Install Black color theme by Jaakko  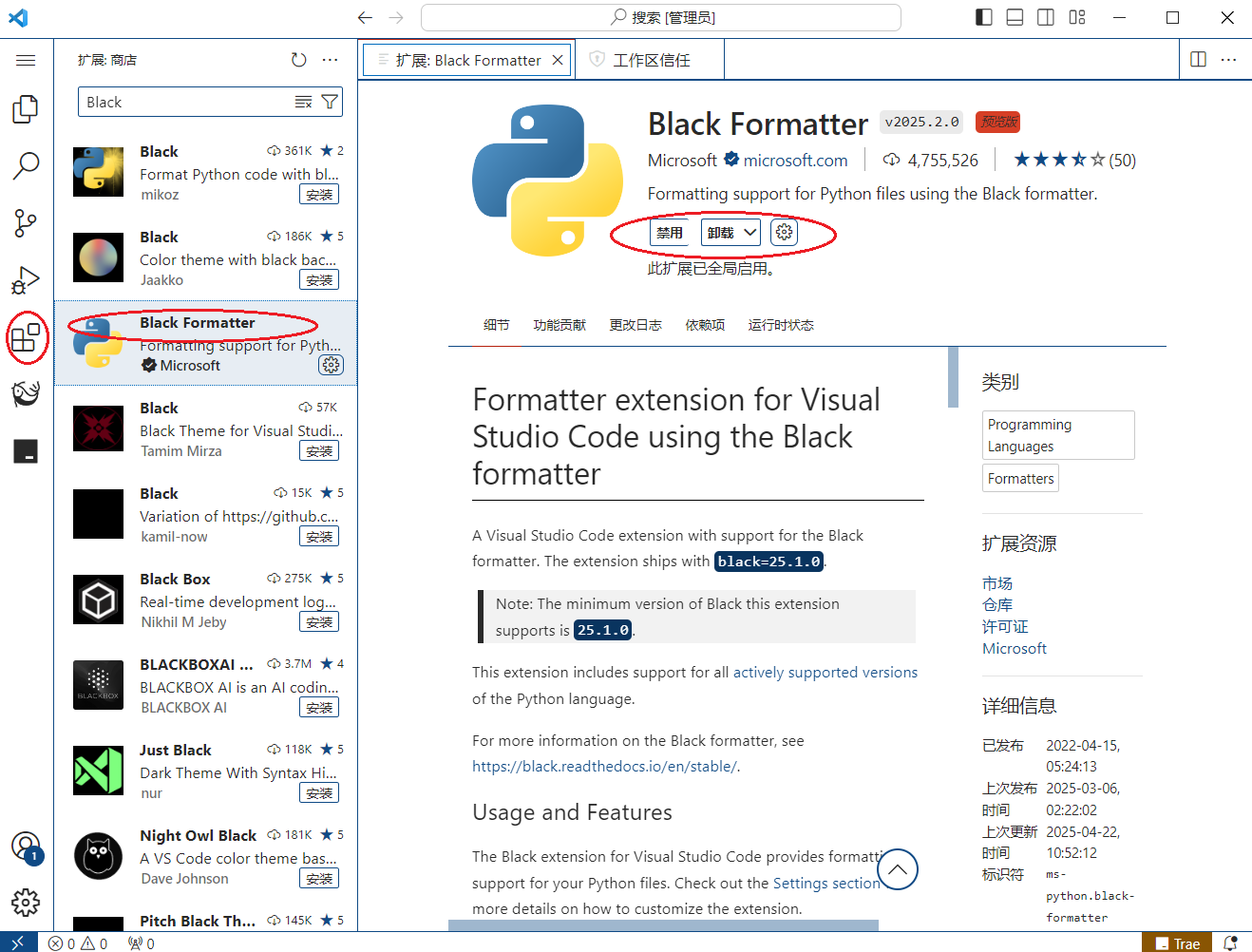319,280
